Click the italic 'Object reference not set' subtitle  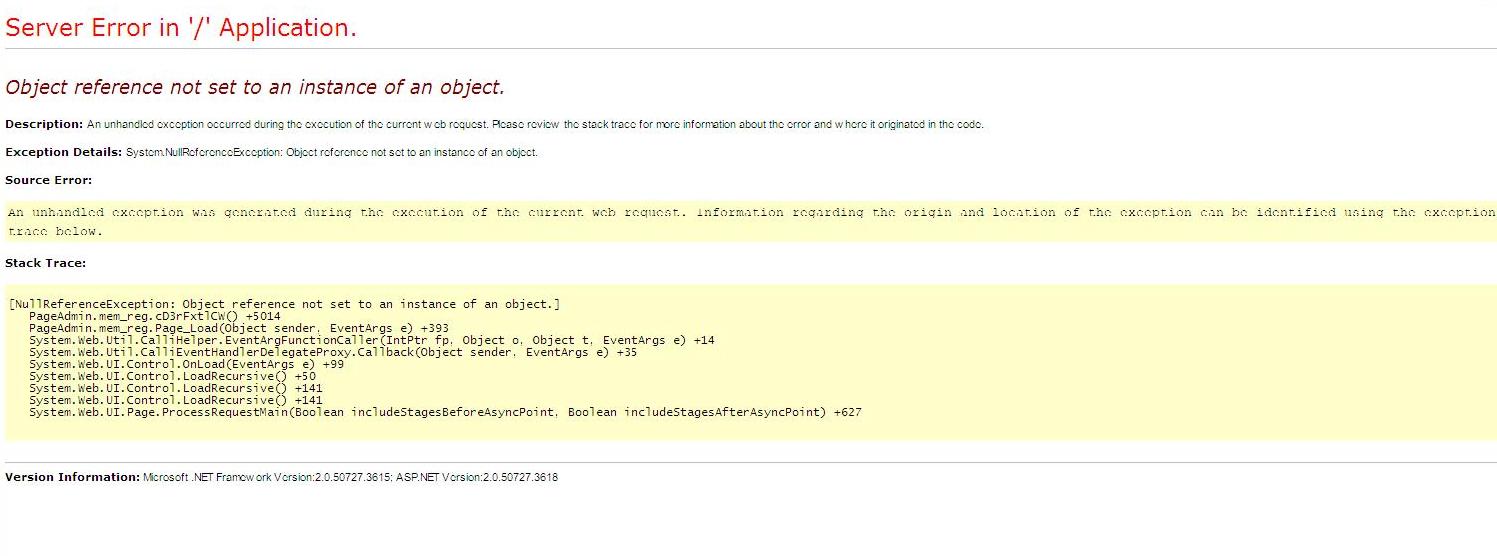(x=255, y=87)
